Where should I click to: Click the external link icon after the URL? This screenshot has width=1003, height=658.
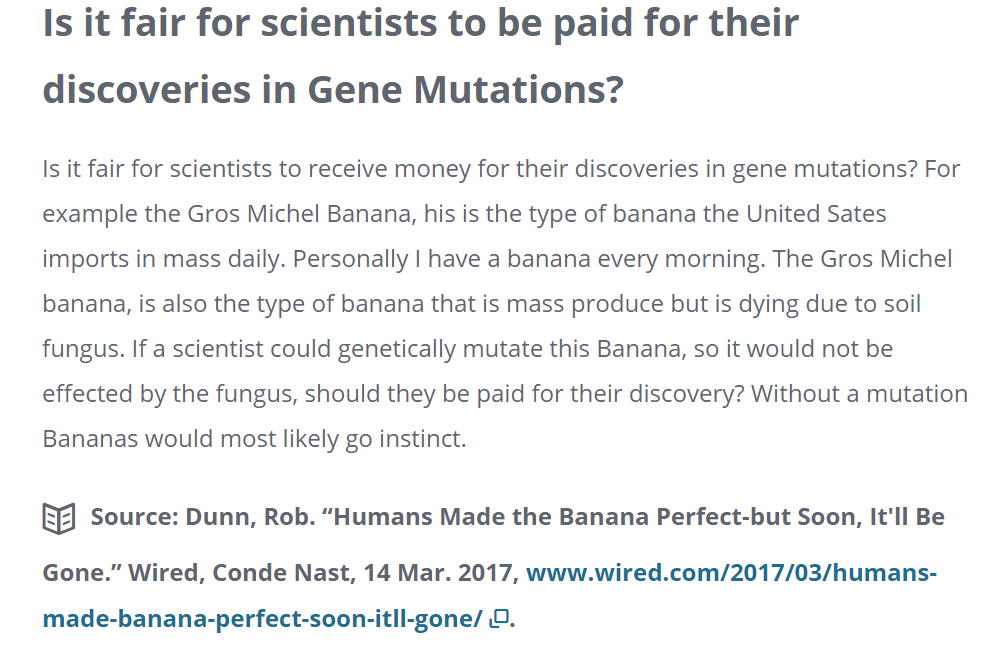[x=499, y=618]
